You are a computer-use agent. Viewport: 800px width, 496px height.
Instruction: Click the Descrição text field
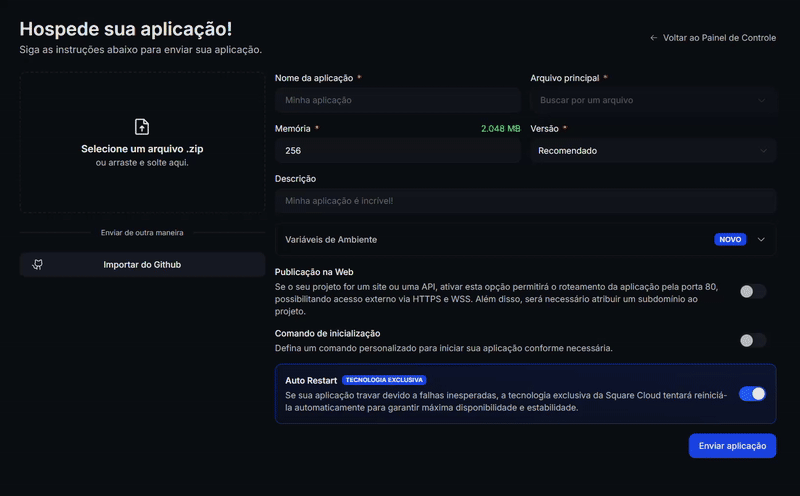(x=526, y=201)
